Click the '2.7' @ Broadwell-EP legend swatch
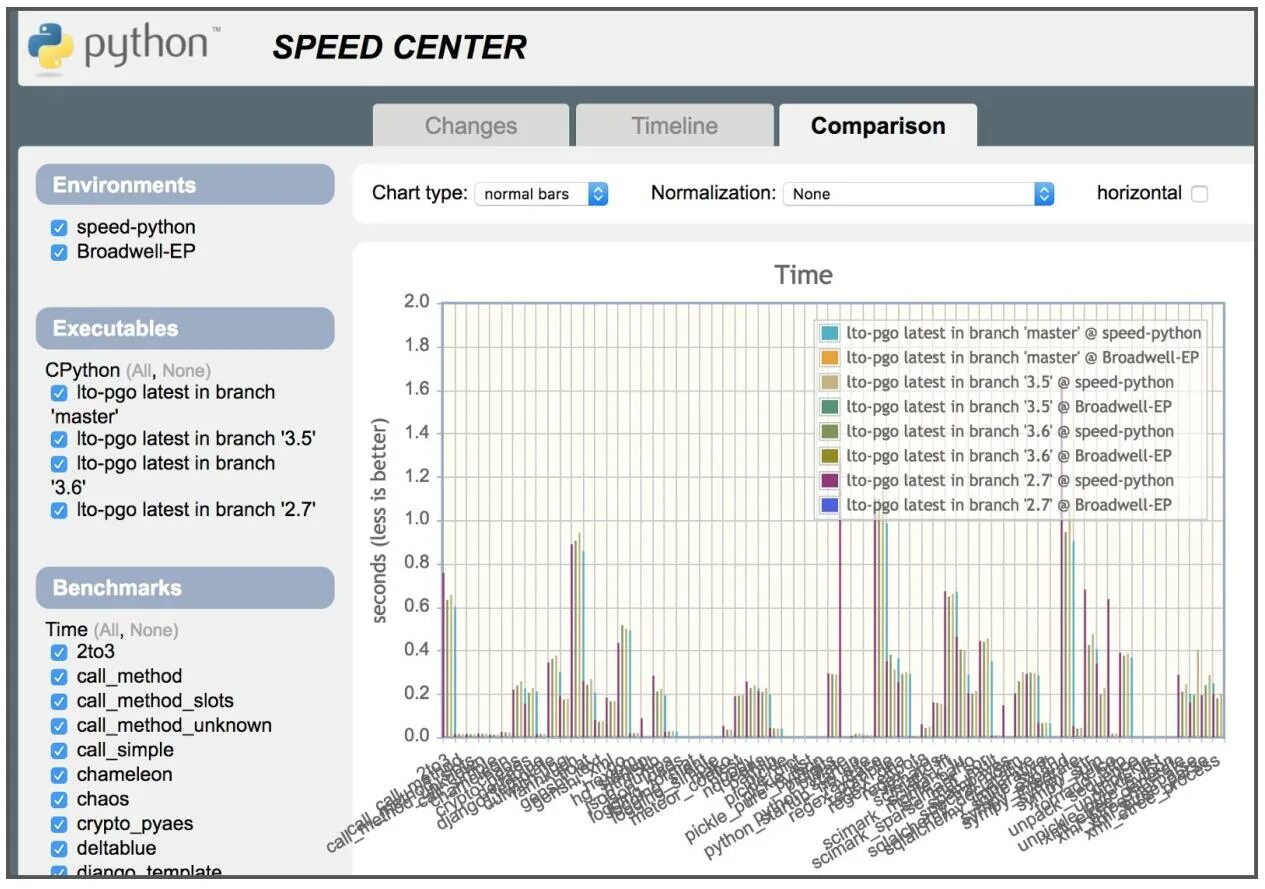Viewport: 1265px width, 889px height. click(x=829, y=505)
